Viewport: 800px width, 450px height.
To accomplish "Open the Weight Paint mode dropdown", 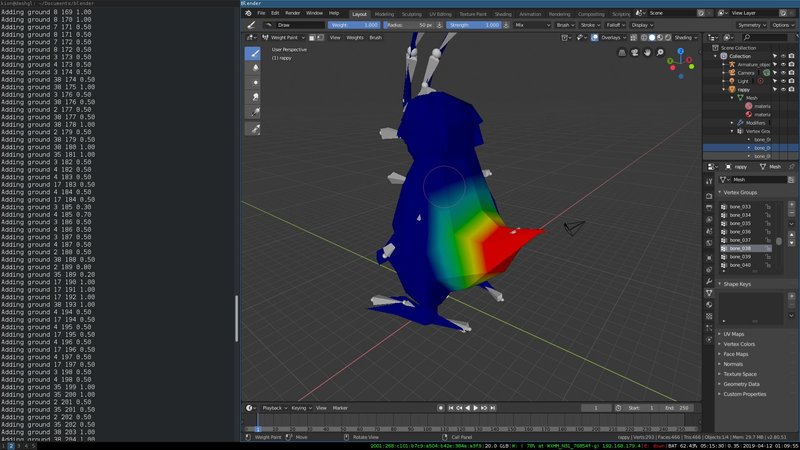I will click(284, 38).
